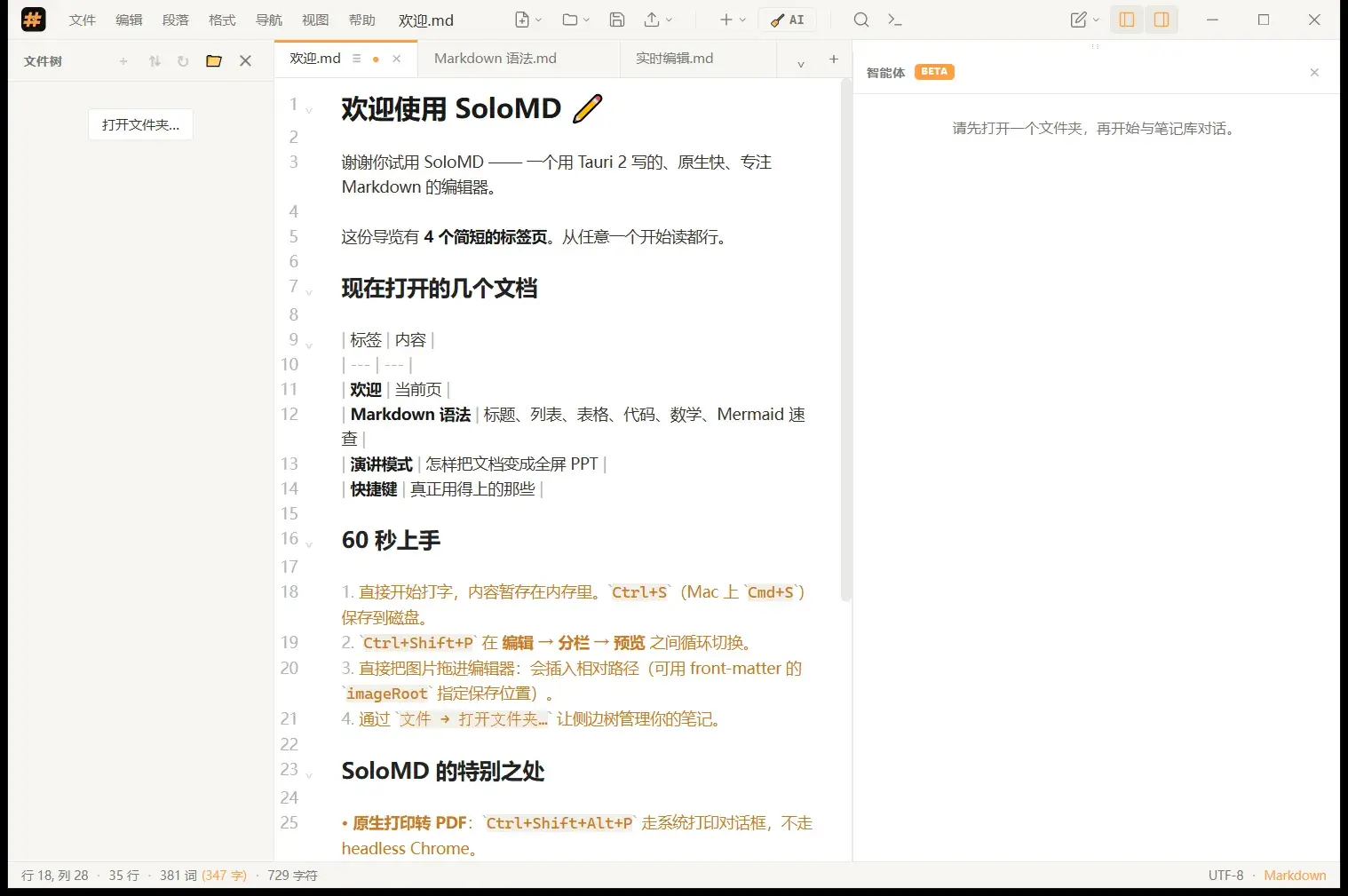
Task: Open the 段落 menu
Action: click(176, 20)
